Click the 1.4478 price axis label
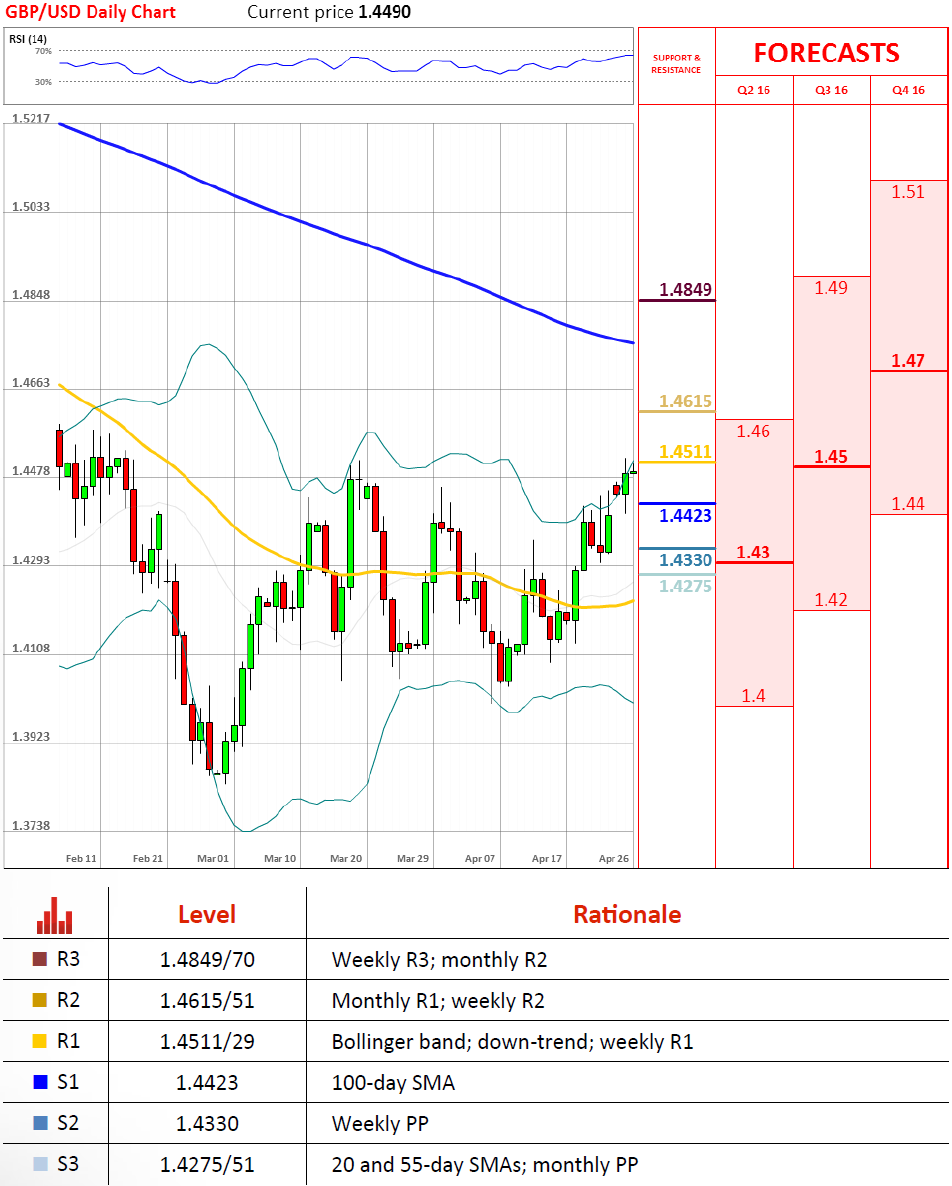This screenshot has width=952, height=1186. [31, 471]
